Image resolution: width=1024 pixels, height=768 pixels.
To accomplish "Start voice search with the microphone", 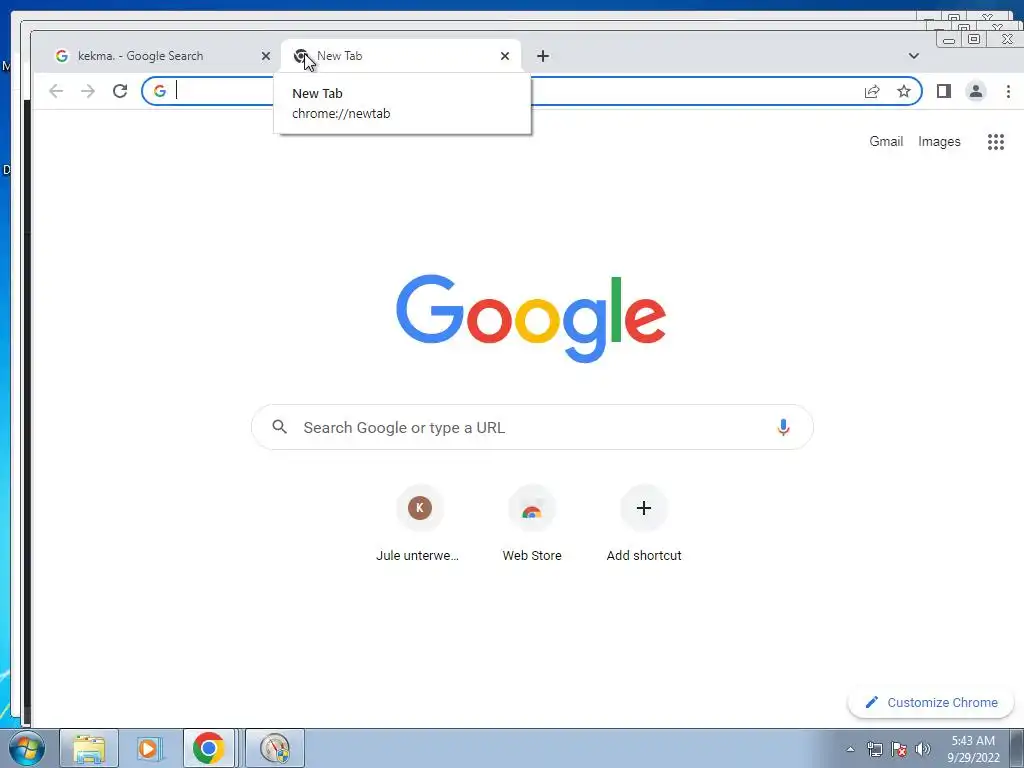I will pos(783,427).
